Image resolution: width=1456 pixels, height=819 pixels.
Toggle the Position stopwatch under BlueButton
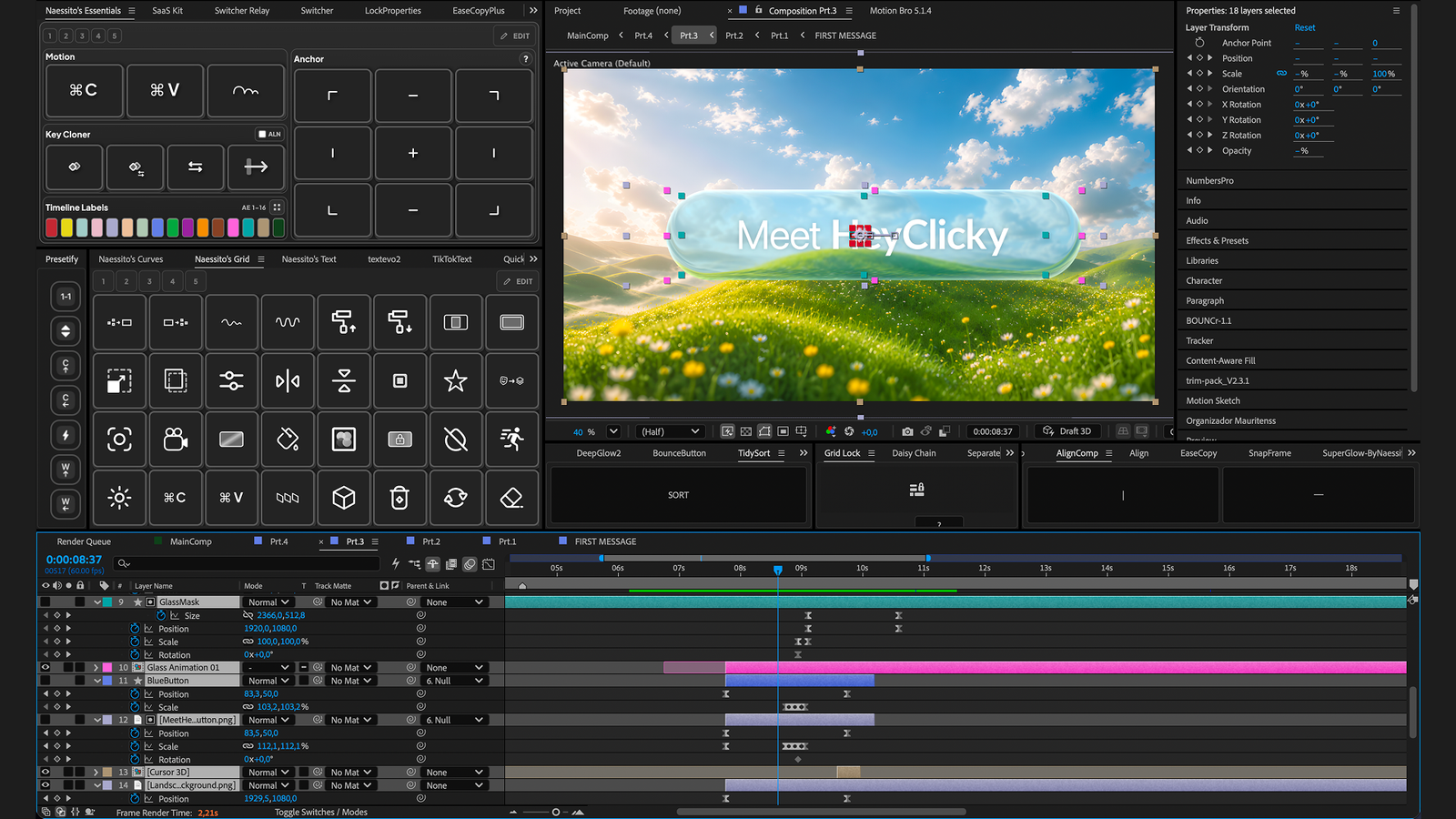click(x=135, y=694)
